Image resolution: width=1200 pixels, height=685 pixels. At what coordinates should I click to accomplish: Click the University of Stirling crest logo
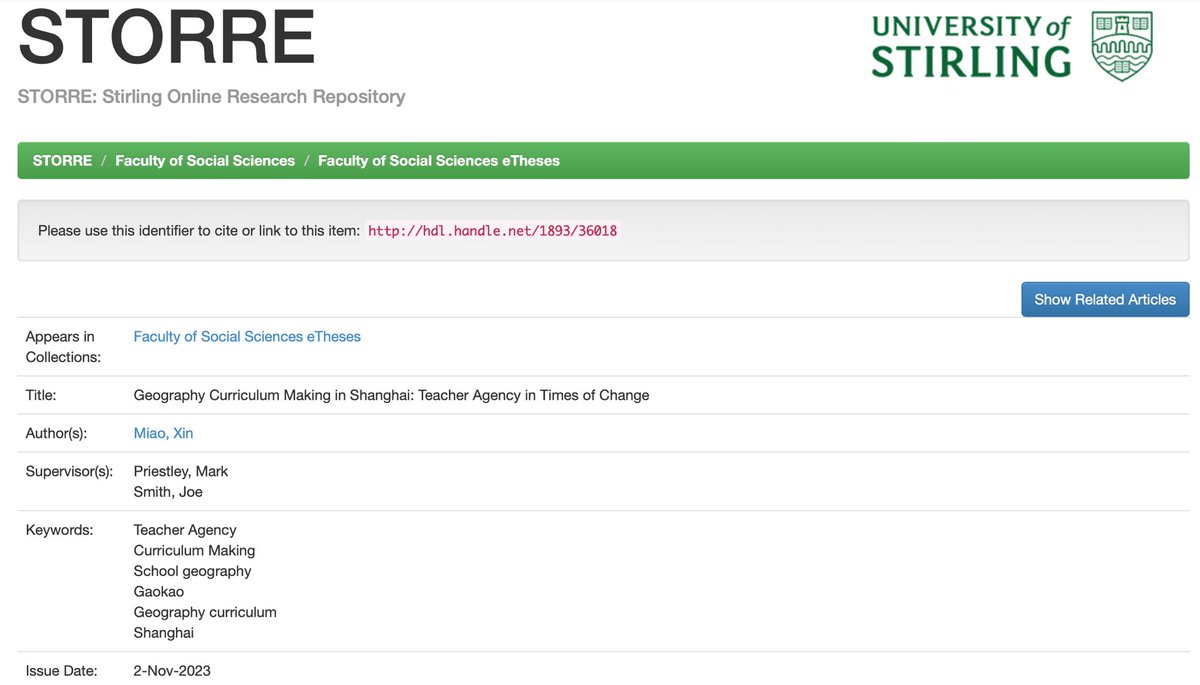1122,46
